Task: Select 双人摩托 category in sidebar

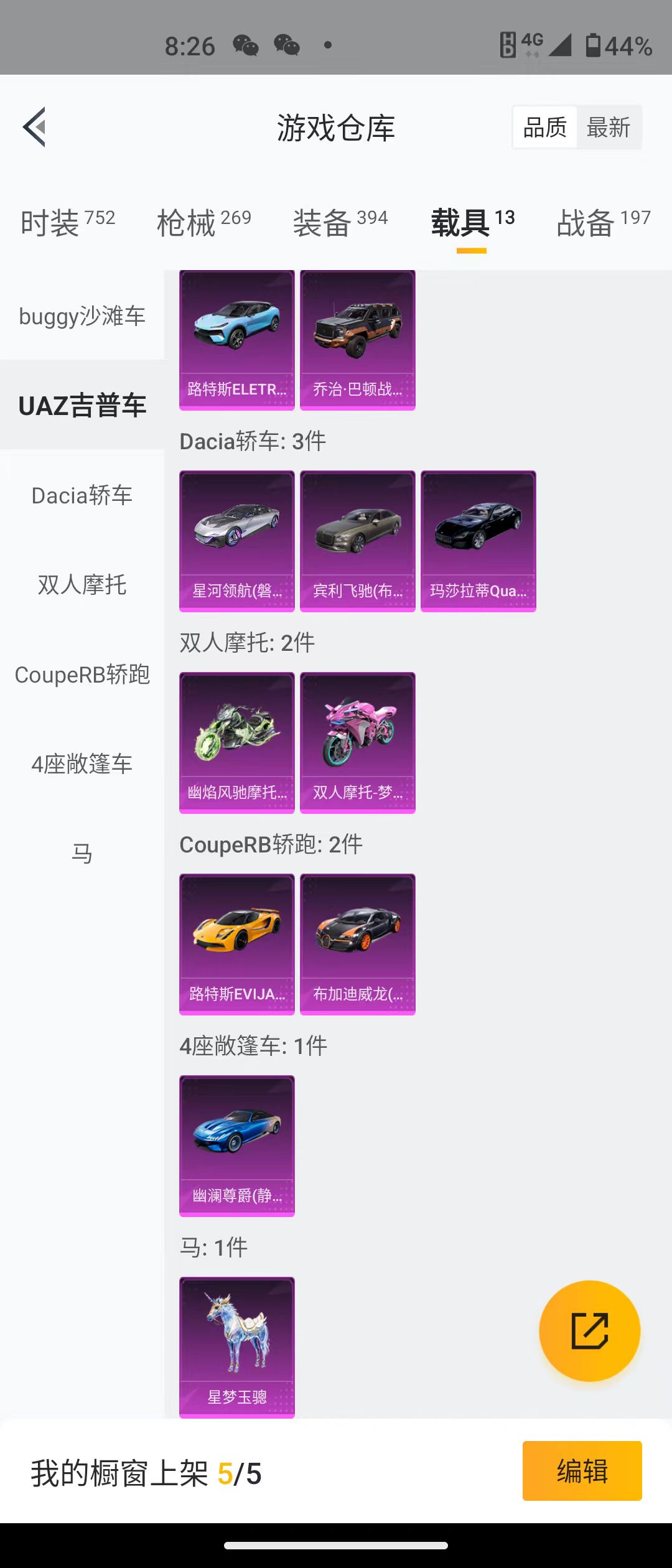Action: 82,585
